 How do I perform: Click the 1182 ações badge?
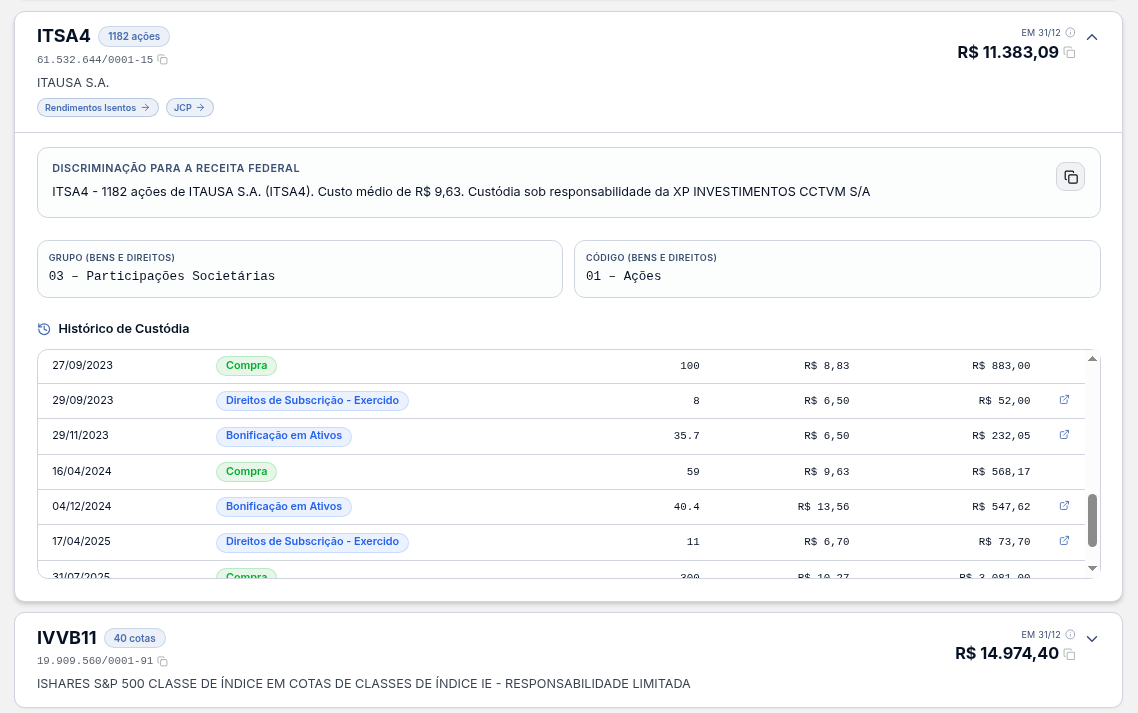[134, 36]
